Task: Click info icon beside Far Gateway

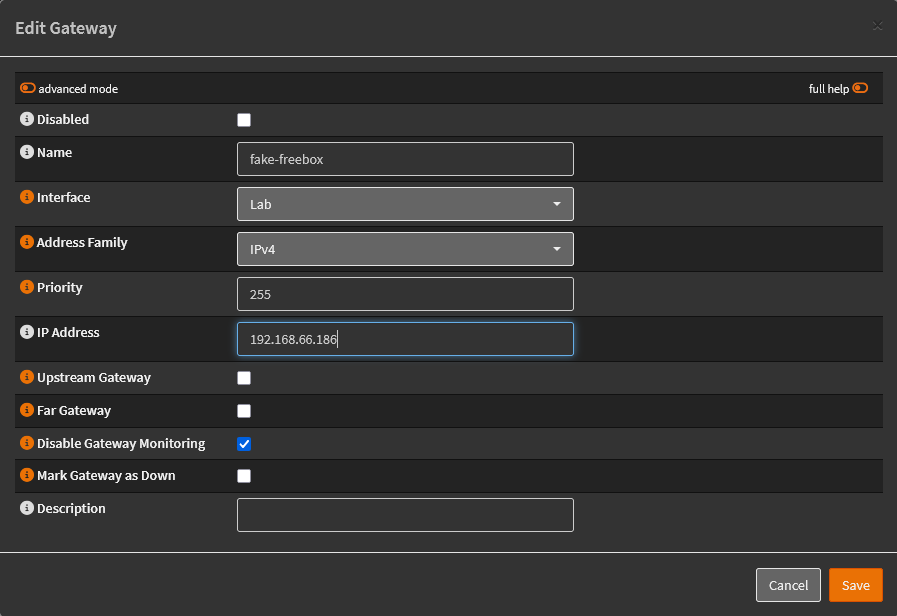Action: coord(27,411)
